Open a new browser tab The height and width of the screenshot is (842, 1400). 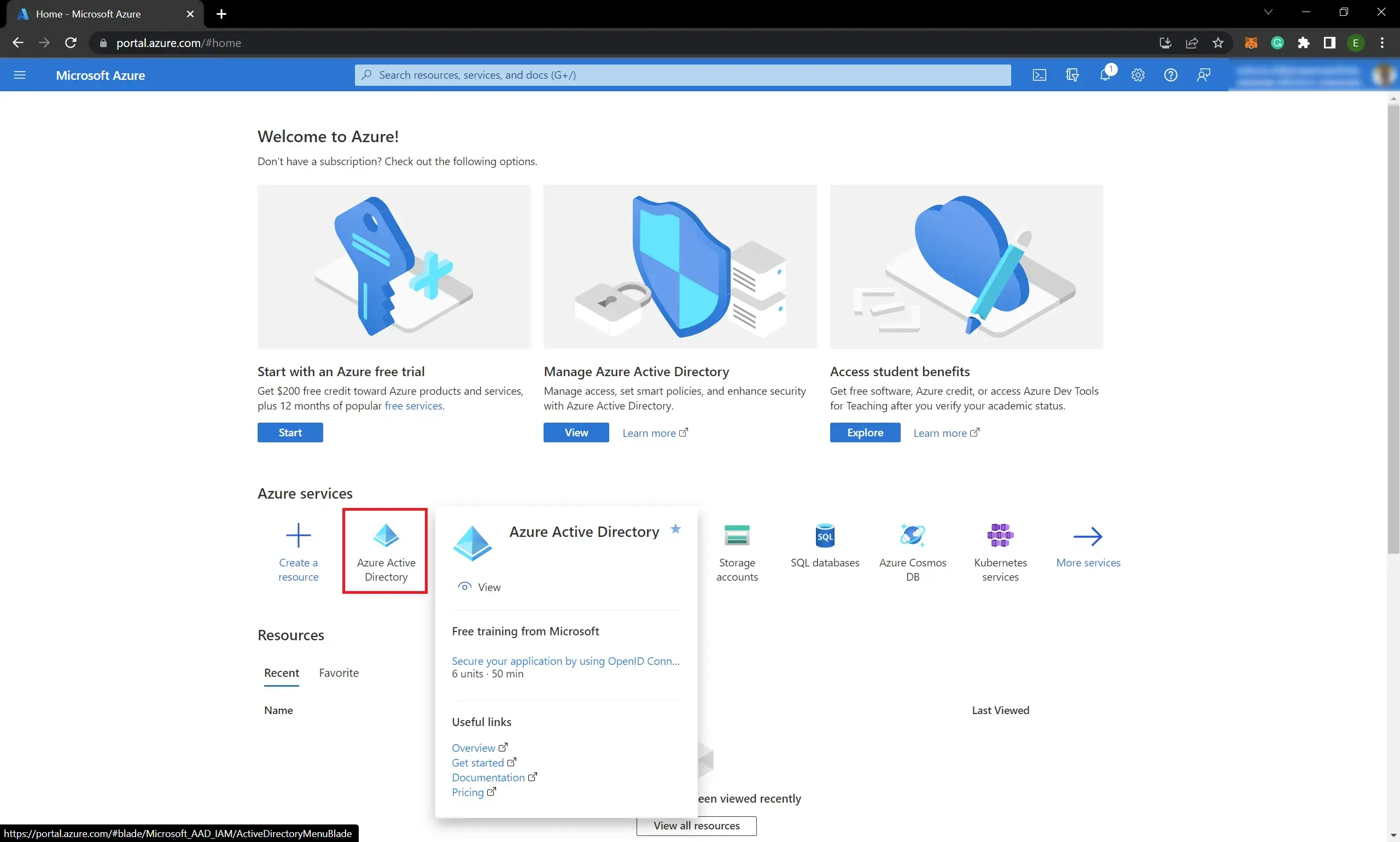click(x=221, y=14)
